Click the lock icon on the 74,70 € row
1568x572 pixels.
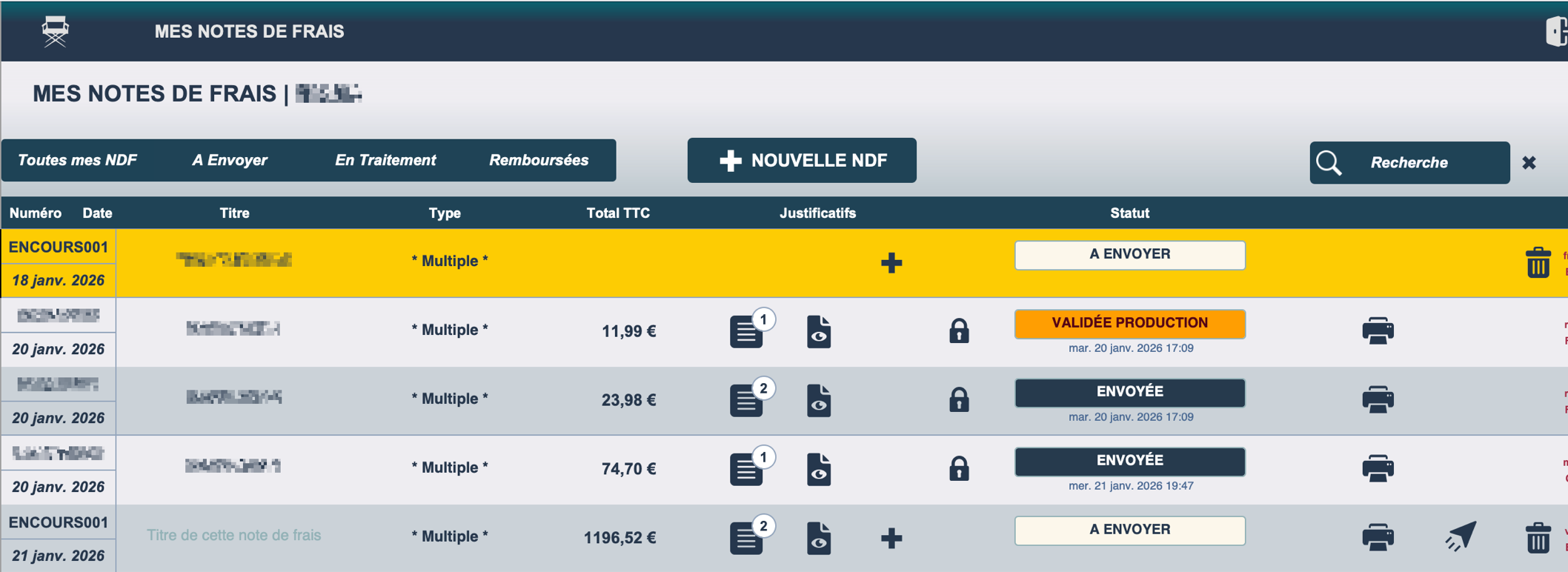click(x=959, y=469)
